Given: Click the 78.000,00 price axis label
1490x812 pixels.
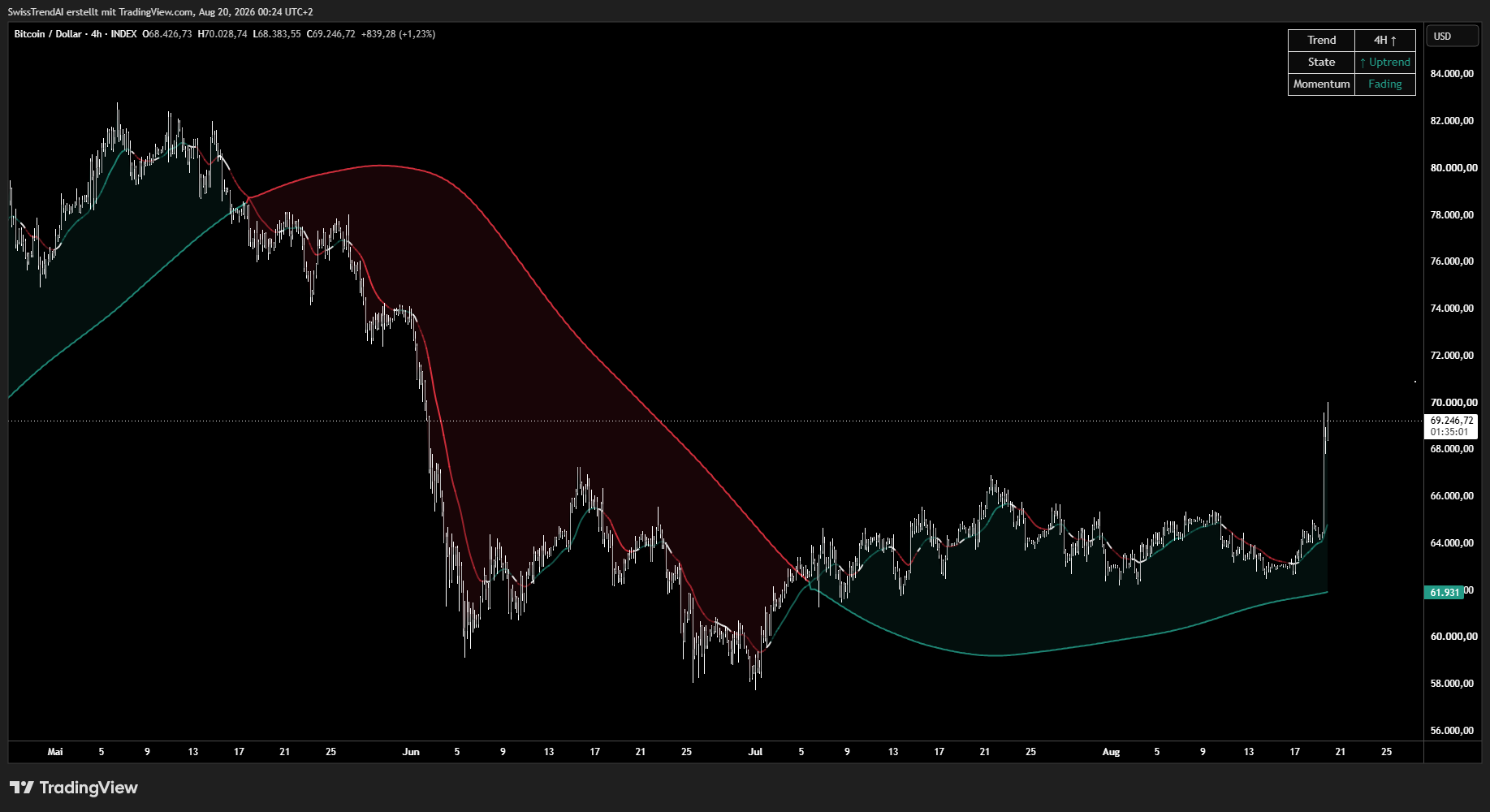Looking at the screenshot, I should [1452, 215].
